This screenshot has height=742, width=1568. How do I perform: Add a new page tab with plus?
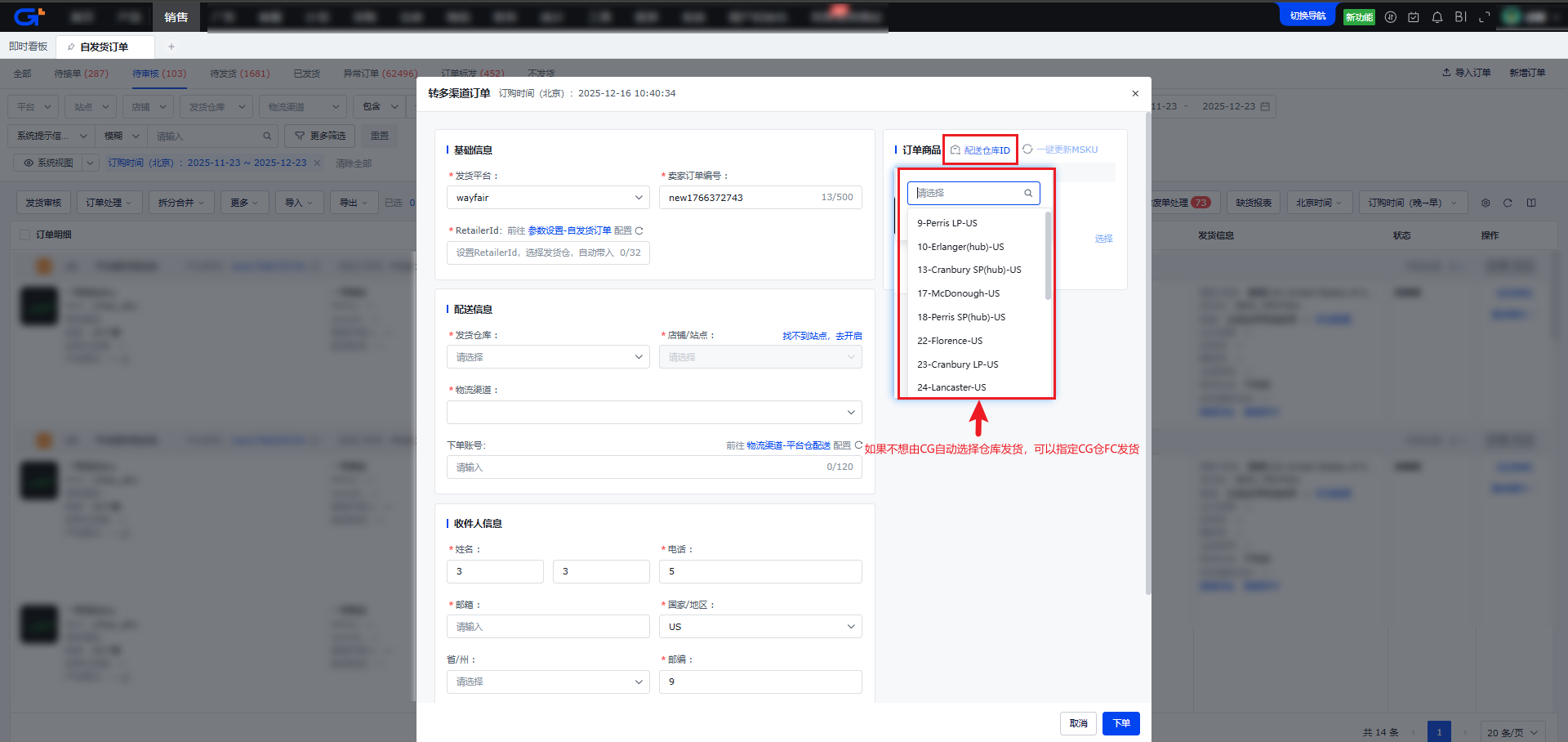(x=171, y=47)
